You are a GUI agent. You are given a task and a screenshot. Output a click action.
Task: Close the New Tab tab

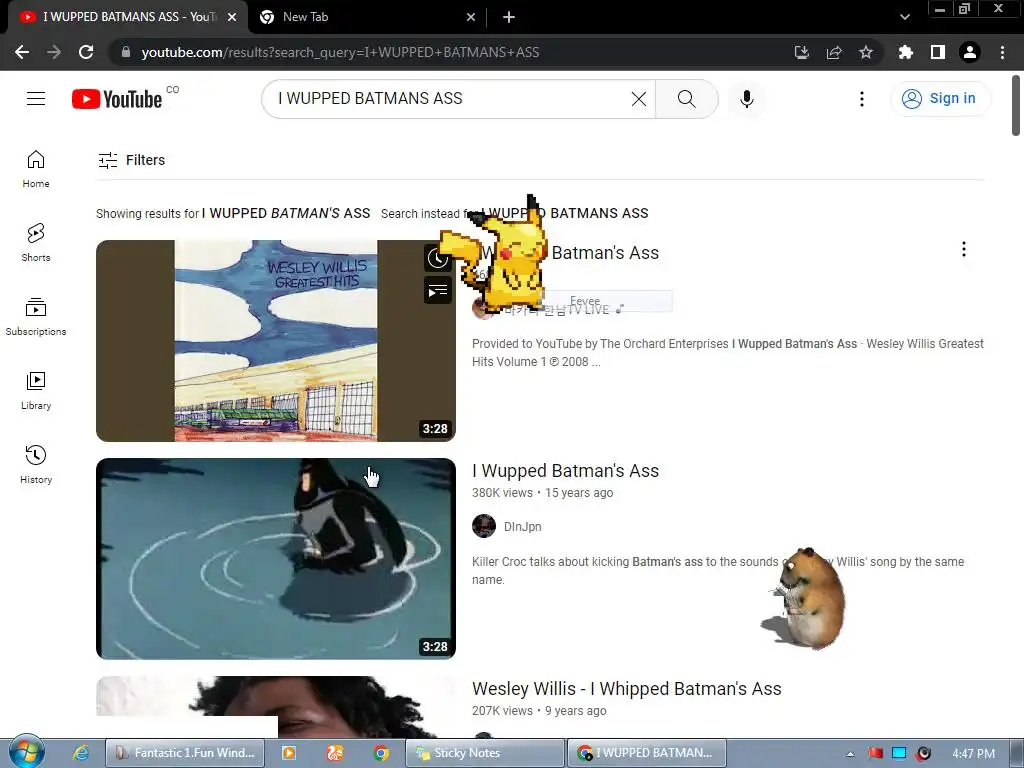471,17
